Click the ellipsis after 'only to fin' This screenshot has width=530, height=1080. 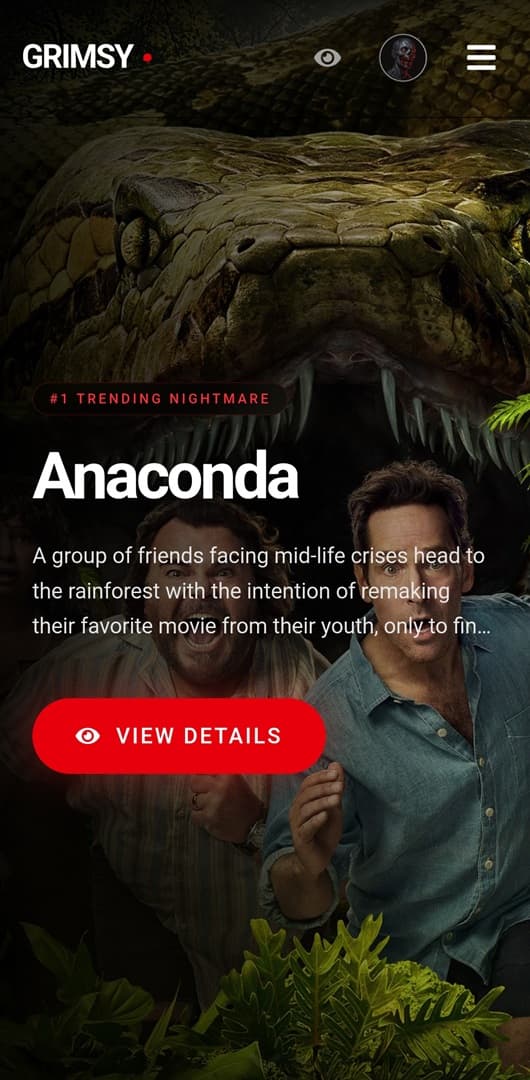[483, 627]
